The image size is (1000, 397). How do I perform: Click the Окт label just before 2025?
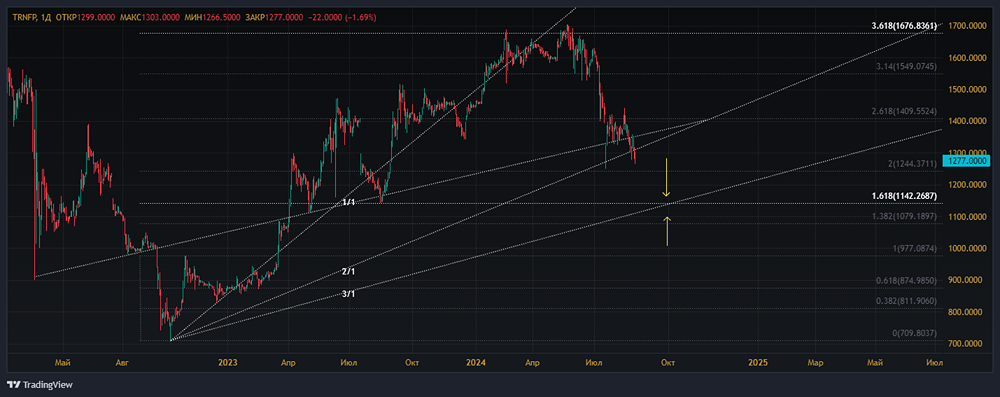point(668,363)
